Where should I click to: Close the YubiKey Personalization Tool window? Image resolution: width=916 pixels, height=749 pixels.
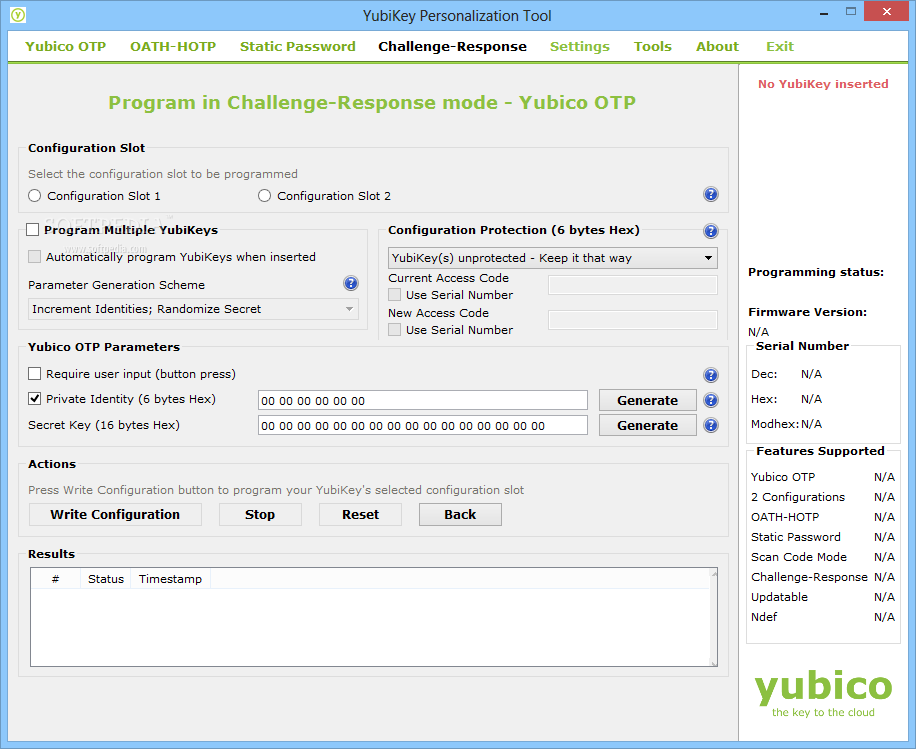pyautogui.click(x=886, y=12)
